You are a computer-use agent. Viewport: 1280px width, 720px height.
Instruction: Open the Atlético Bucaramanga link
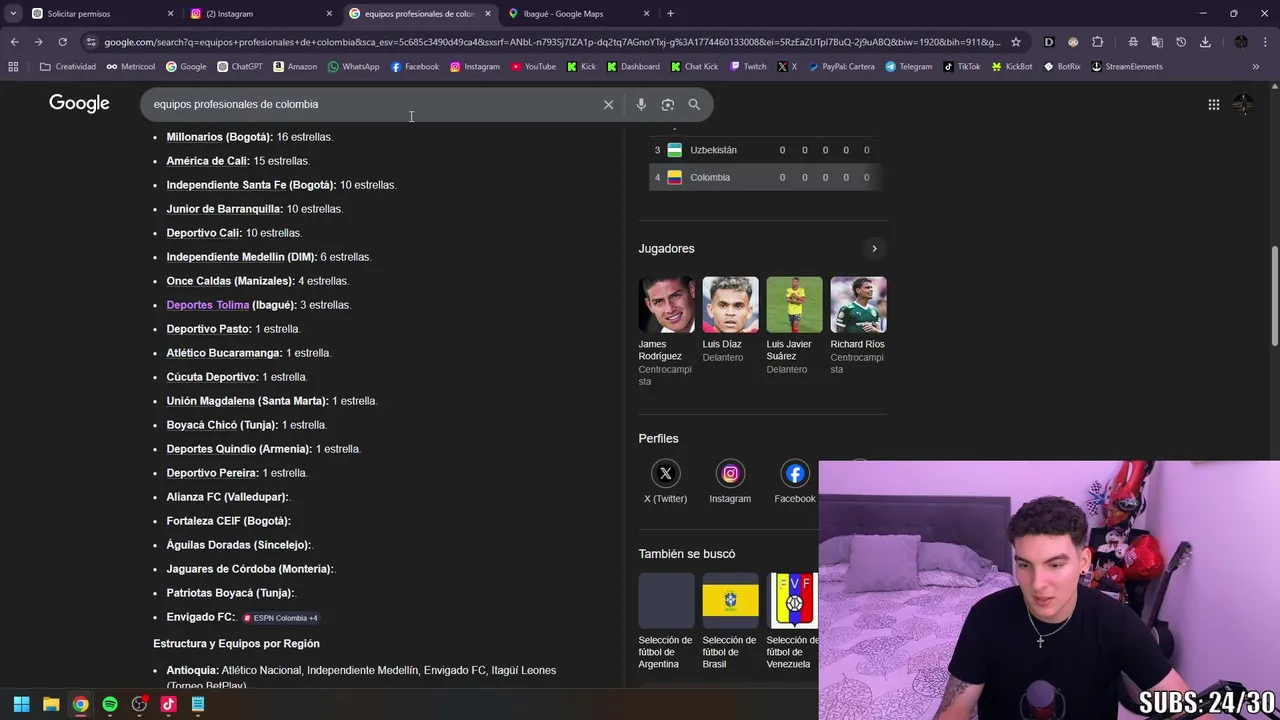(x=224, y=353)
